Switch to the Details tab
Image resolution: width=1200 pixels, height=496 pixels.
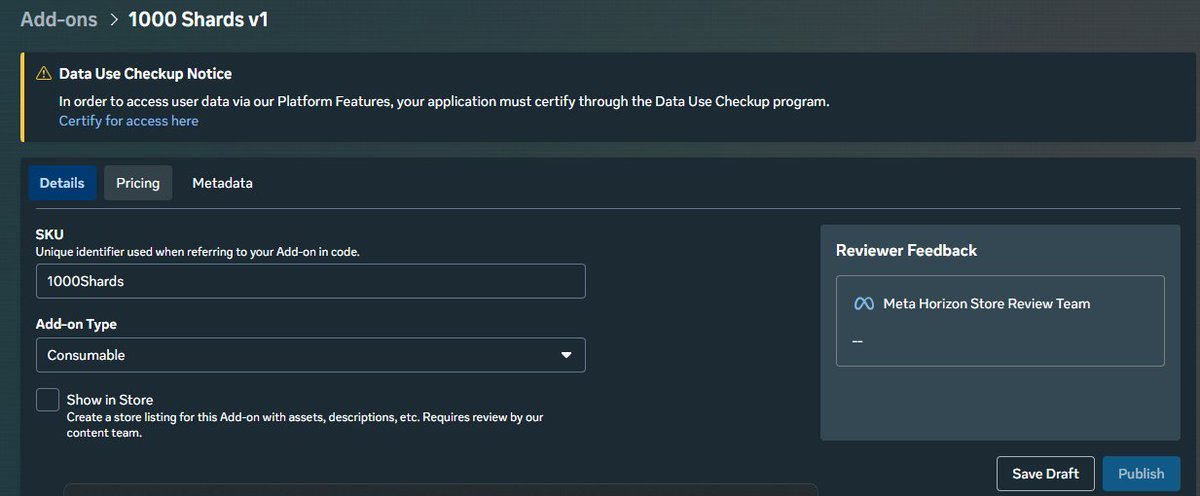pyautogui.click(x=62, y=183)
